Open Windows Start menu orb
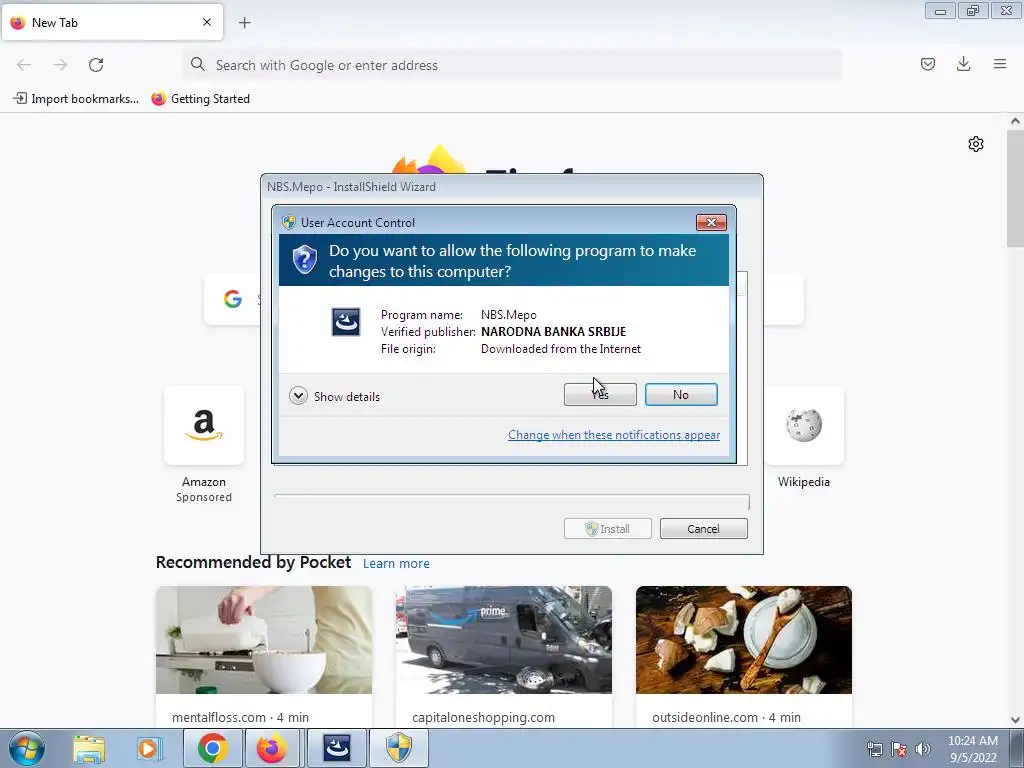This screenshot has height=768, width=1024. (27, 748)
